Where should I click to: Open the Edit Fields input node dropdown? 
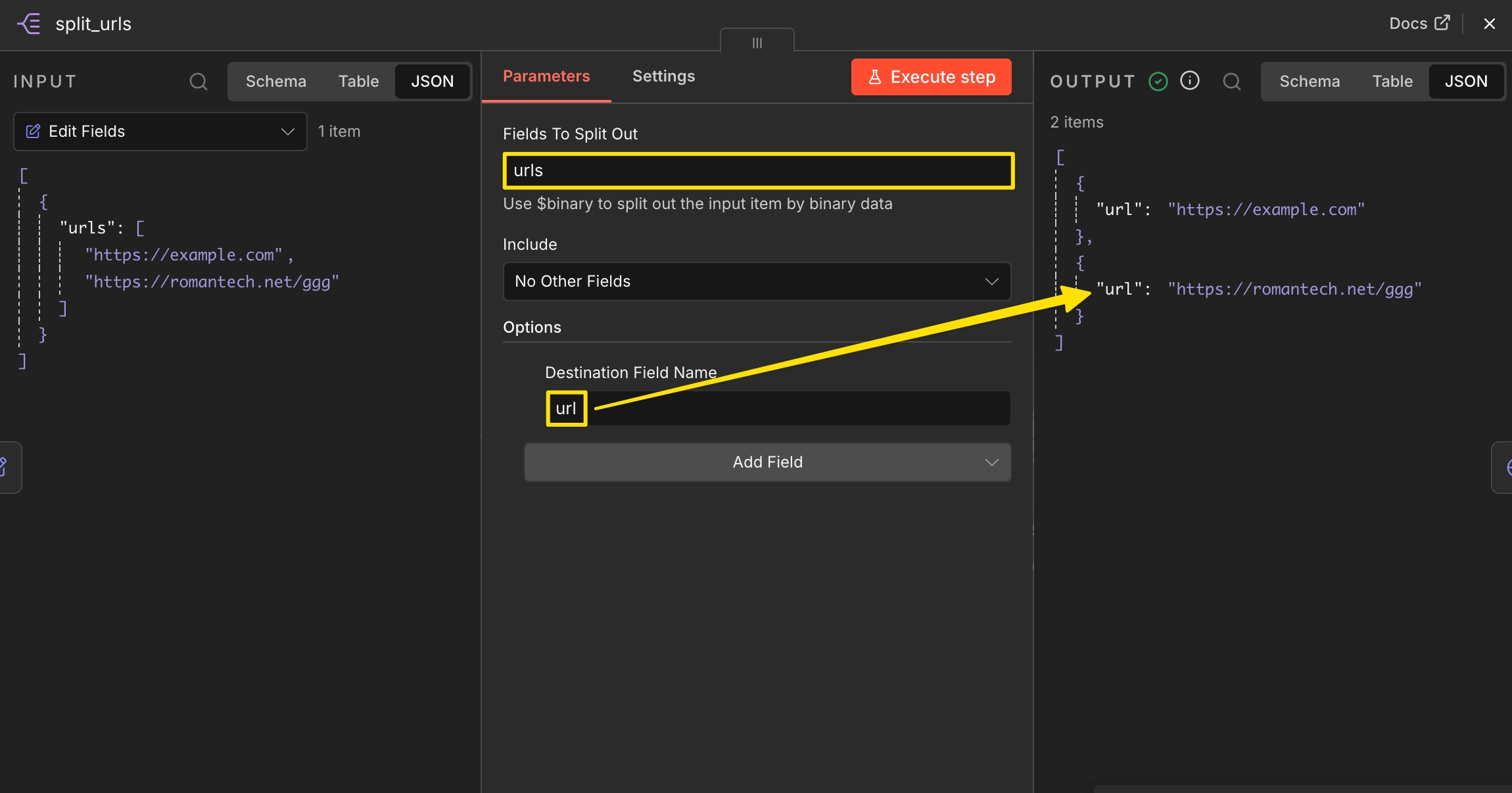[x=160, y=132]
